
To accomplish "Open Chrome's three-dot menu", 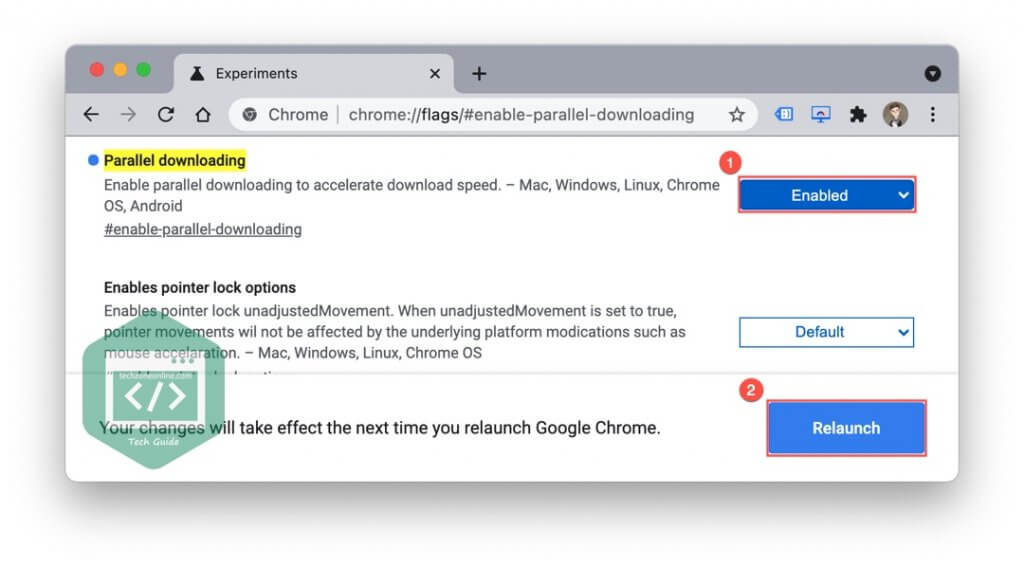I will [933, 115].
